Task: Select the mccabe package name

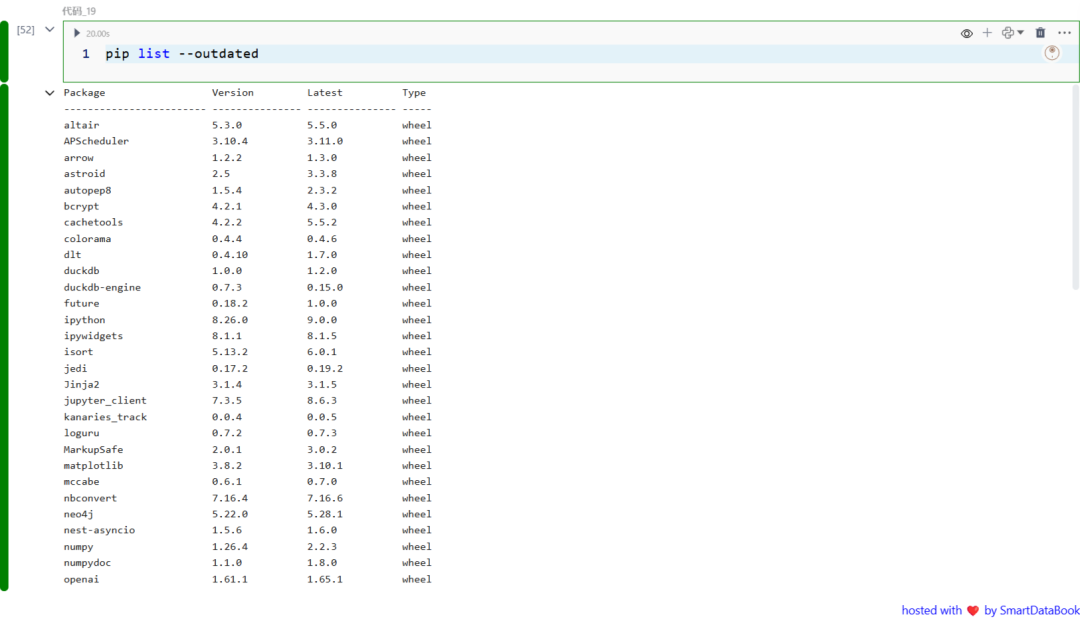Action: (x=81, y=482)
